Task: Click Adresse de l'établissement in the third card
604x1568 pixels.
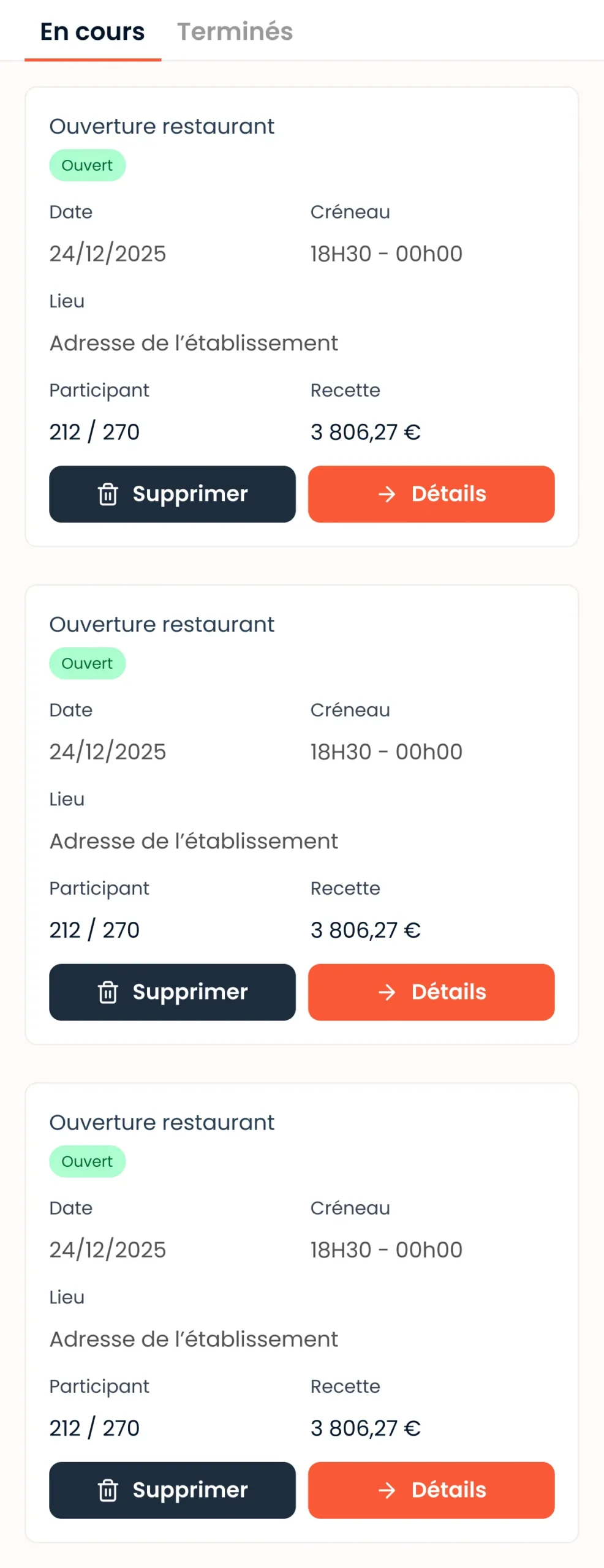Action: pos(194,1339)
